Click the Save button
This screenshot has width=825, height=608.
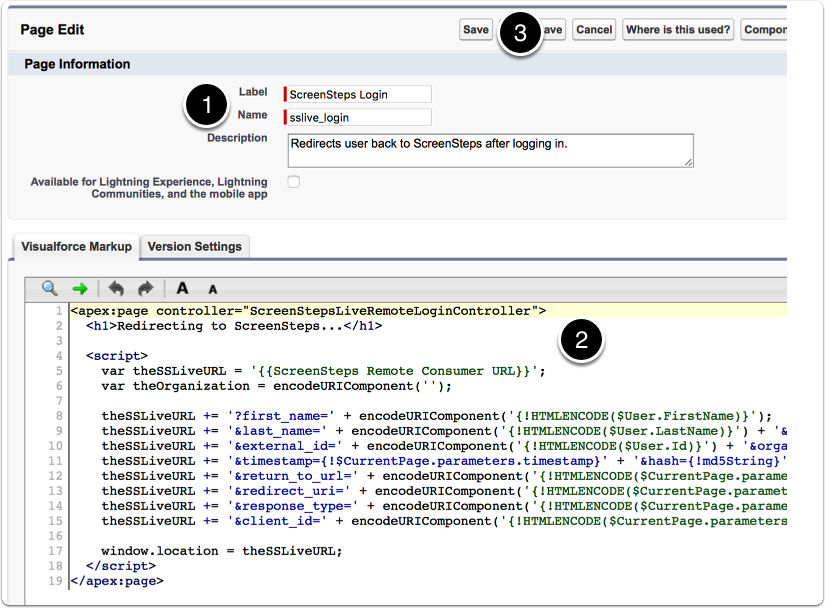(476, 29)
